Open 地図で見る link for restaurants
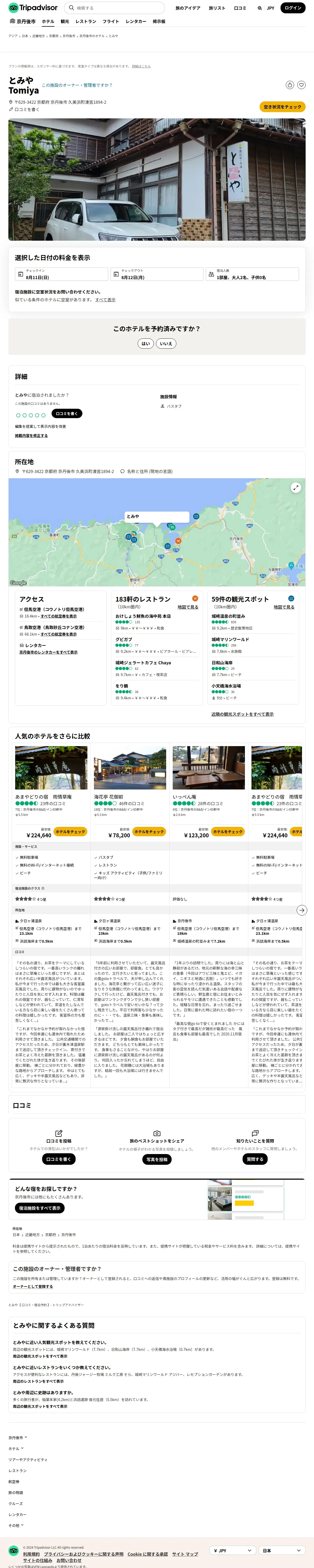Screen dimensions: 314x1568 [x=188, y=607]
